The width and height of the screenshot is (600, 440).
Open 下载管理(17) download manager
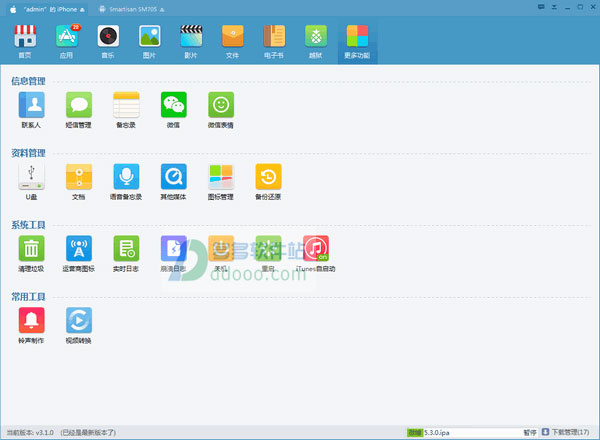(x=566, y=432)
